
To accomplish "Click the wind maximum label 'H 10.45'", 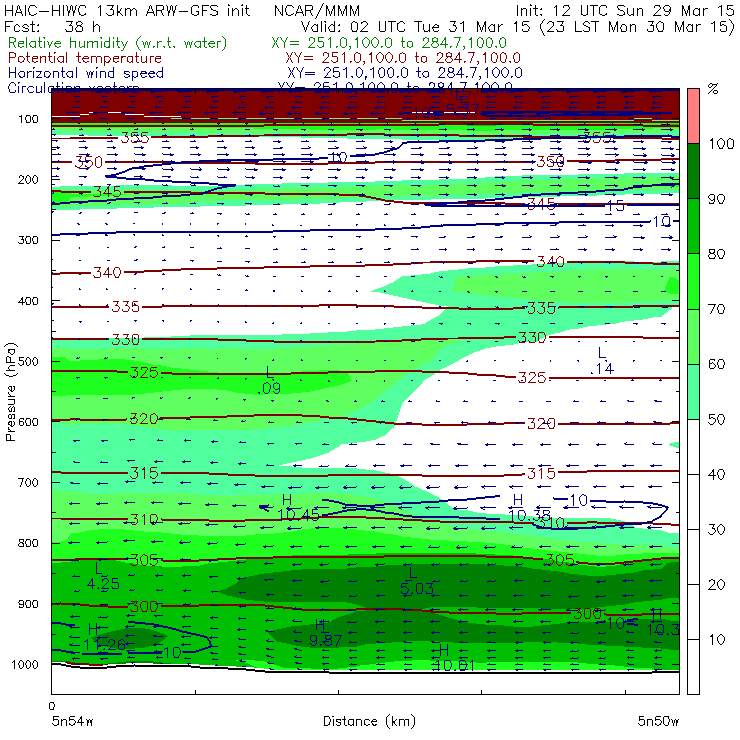I will click(x=298, y=507).
